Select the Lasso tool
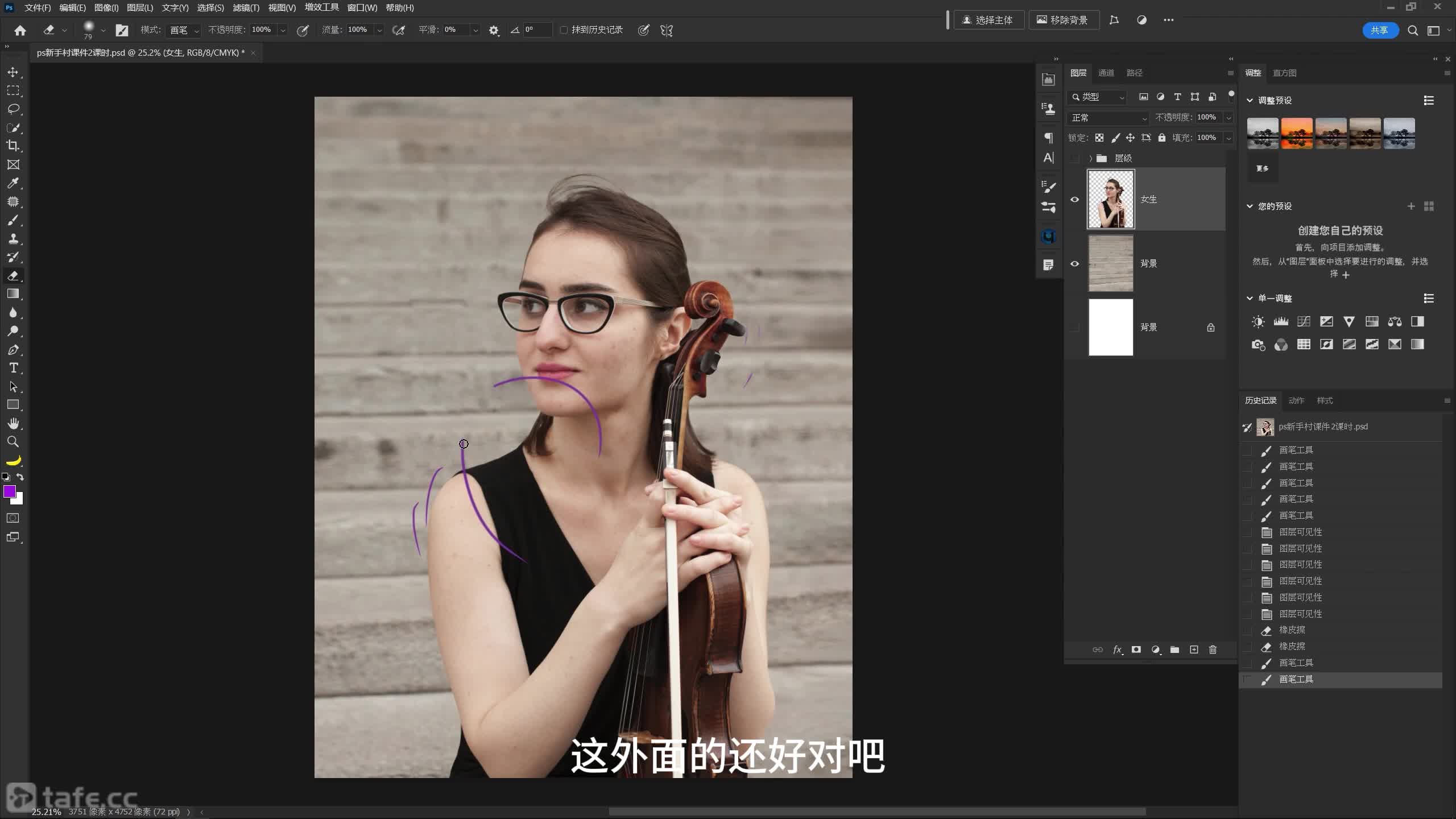This screenshot has width=1456, height=819. 13,109
